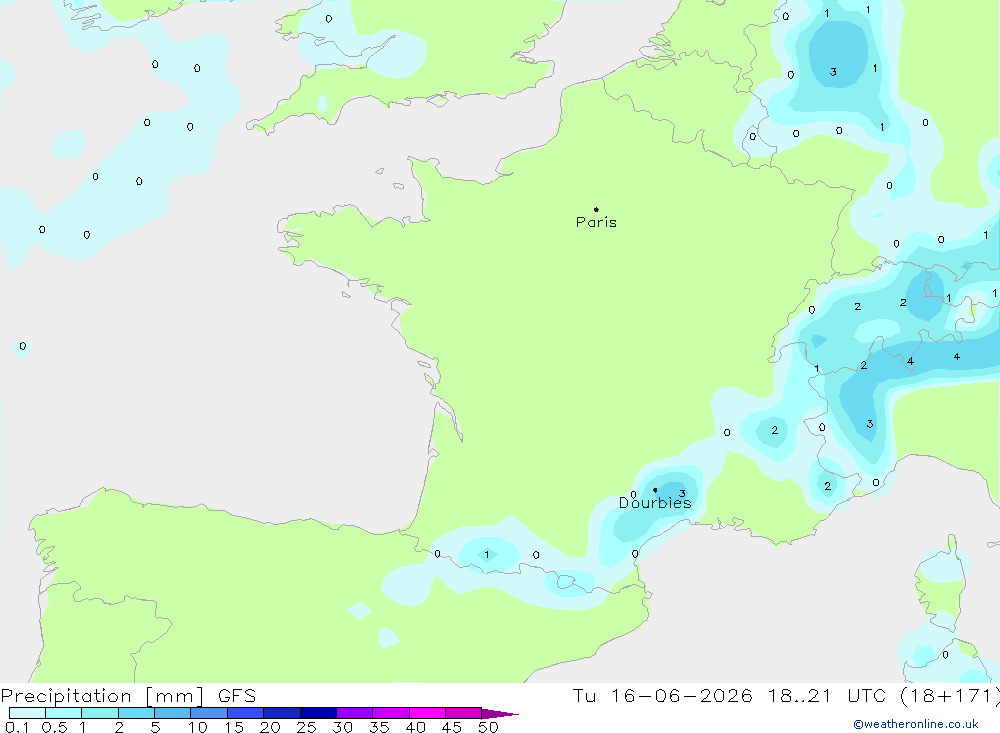Click the black dot marking Dourbies
The height and width of the screenshot is (733, 1000).
[x=655, y=490]
